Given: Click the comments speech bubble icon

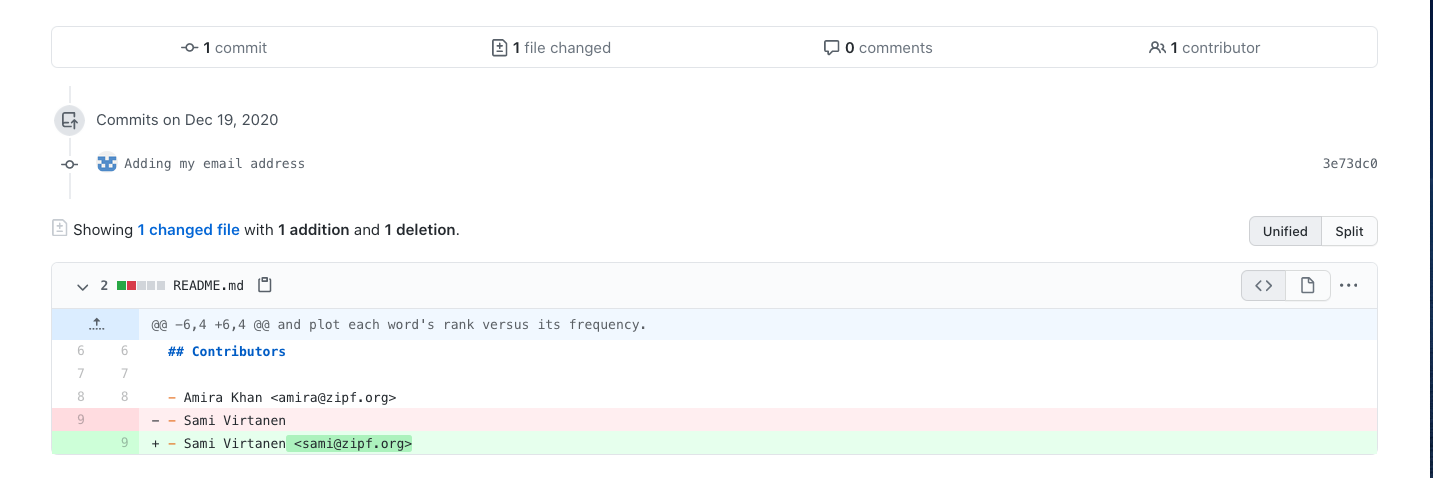Looking at the screenshot, I should (x=831, y=48).
